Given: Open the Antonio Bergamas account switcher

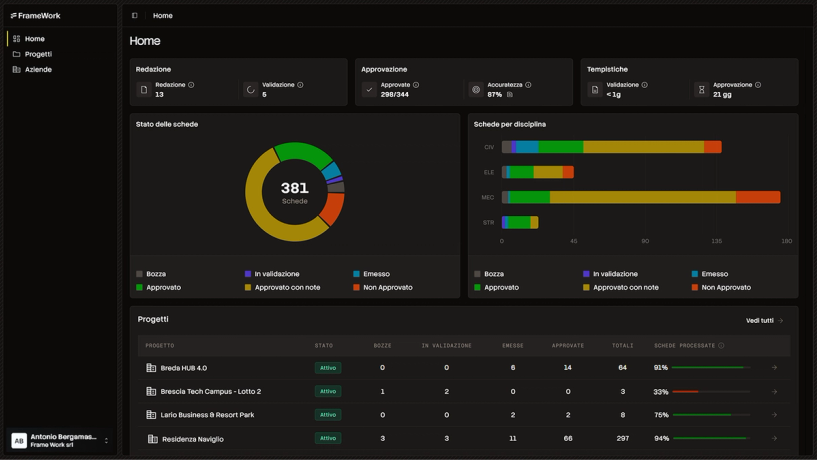Looking at the screenshot, I should (60, 441).
